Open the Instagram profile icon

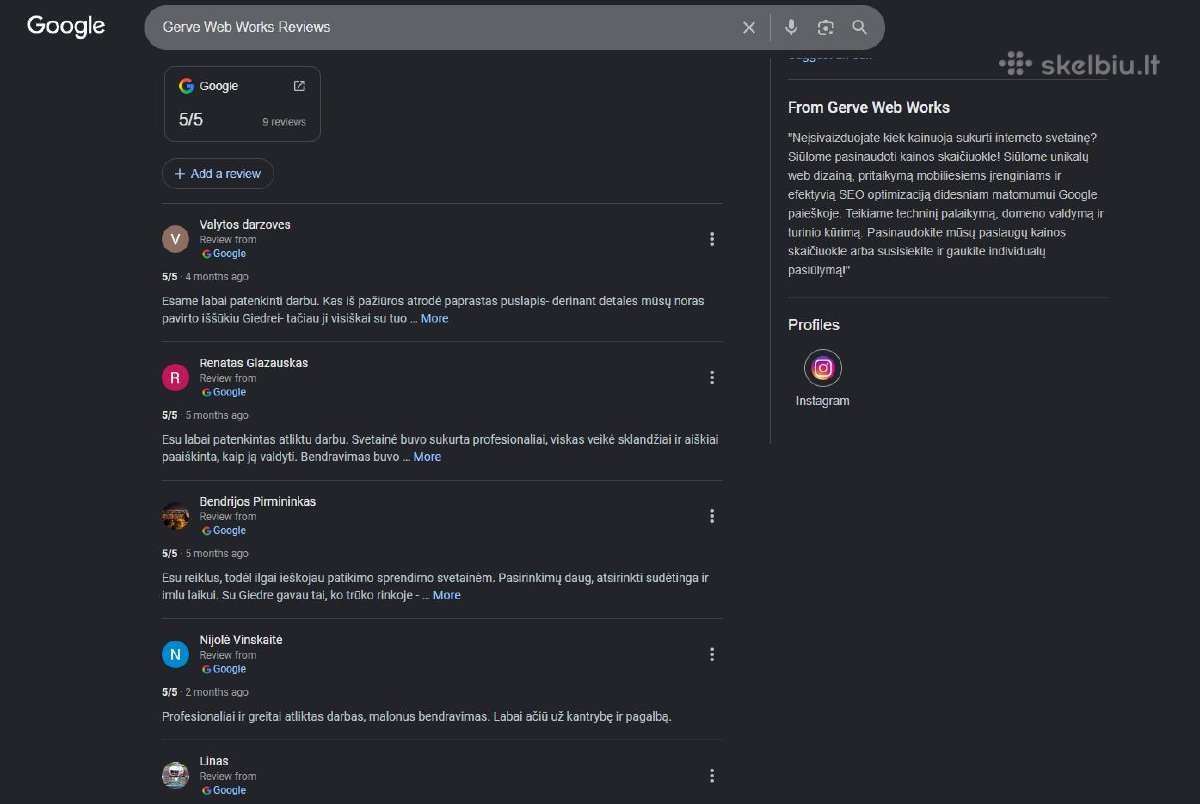coord(823,368)
